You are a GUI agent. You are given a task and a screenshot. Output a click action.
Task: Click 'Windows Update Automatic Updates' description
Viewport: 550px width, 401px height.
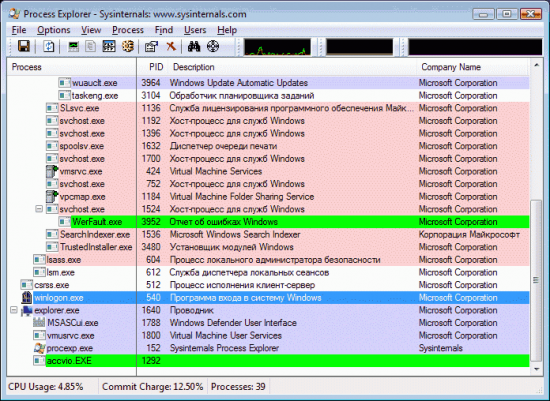click(x=239, y=83)
